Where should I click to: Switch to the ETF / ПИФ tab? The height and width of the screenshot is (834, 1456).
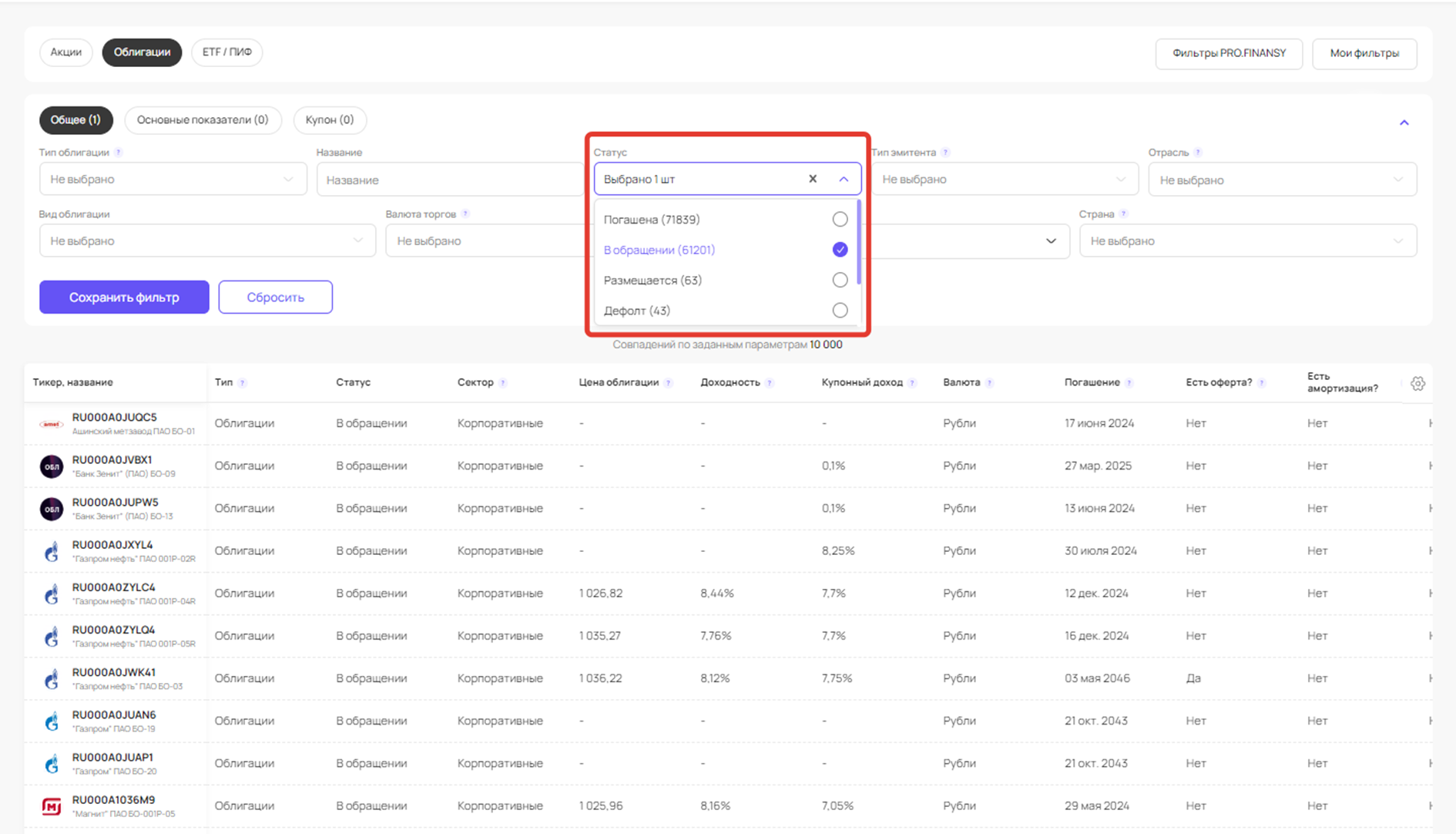[x=227, y=52]
